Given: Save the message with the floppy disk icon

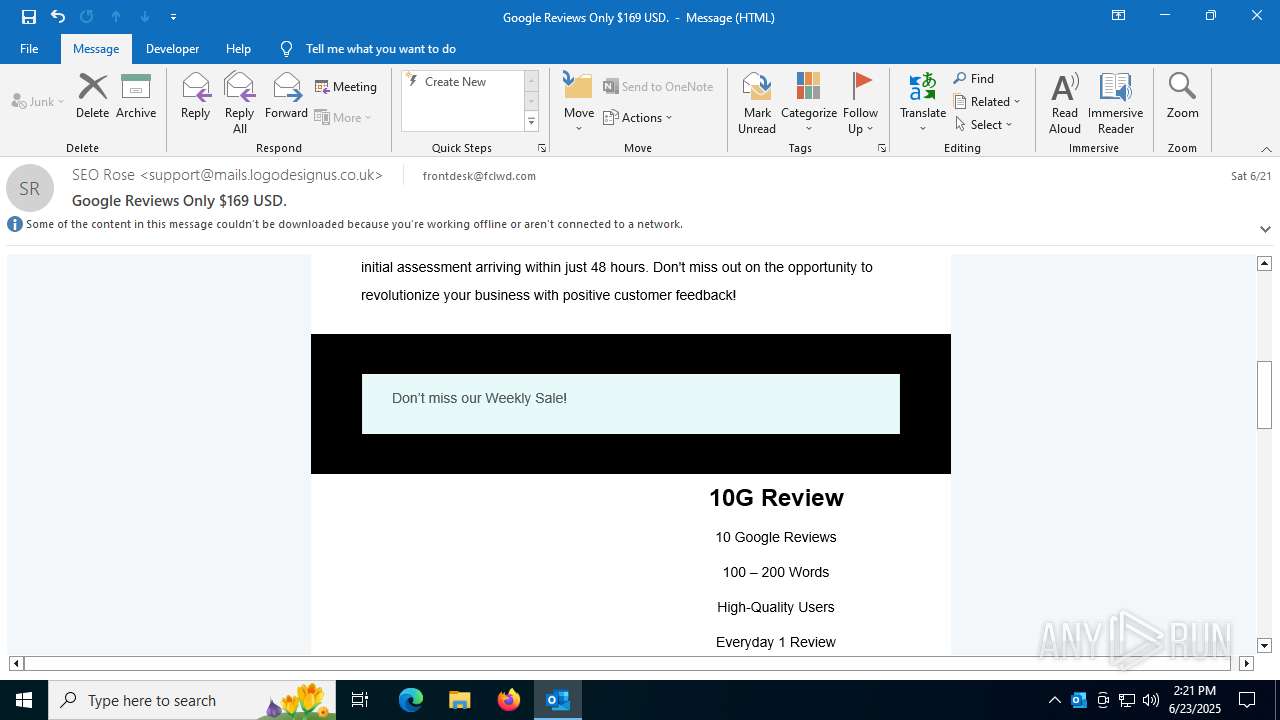Looking at the screenshot, I should (x=29, y=16).
